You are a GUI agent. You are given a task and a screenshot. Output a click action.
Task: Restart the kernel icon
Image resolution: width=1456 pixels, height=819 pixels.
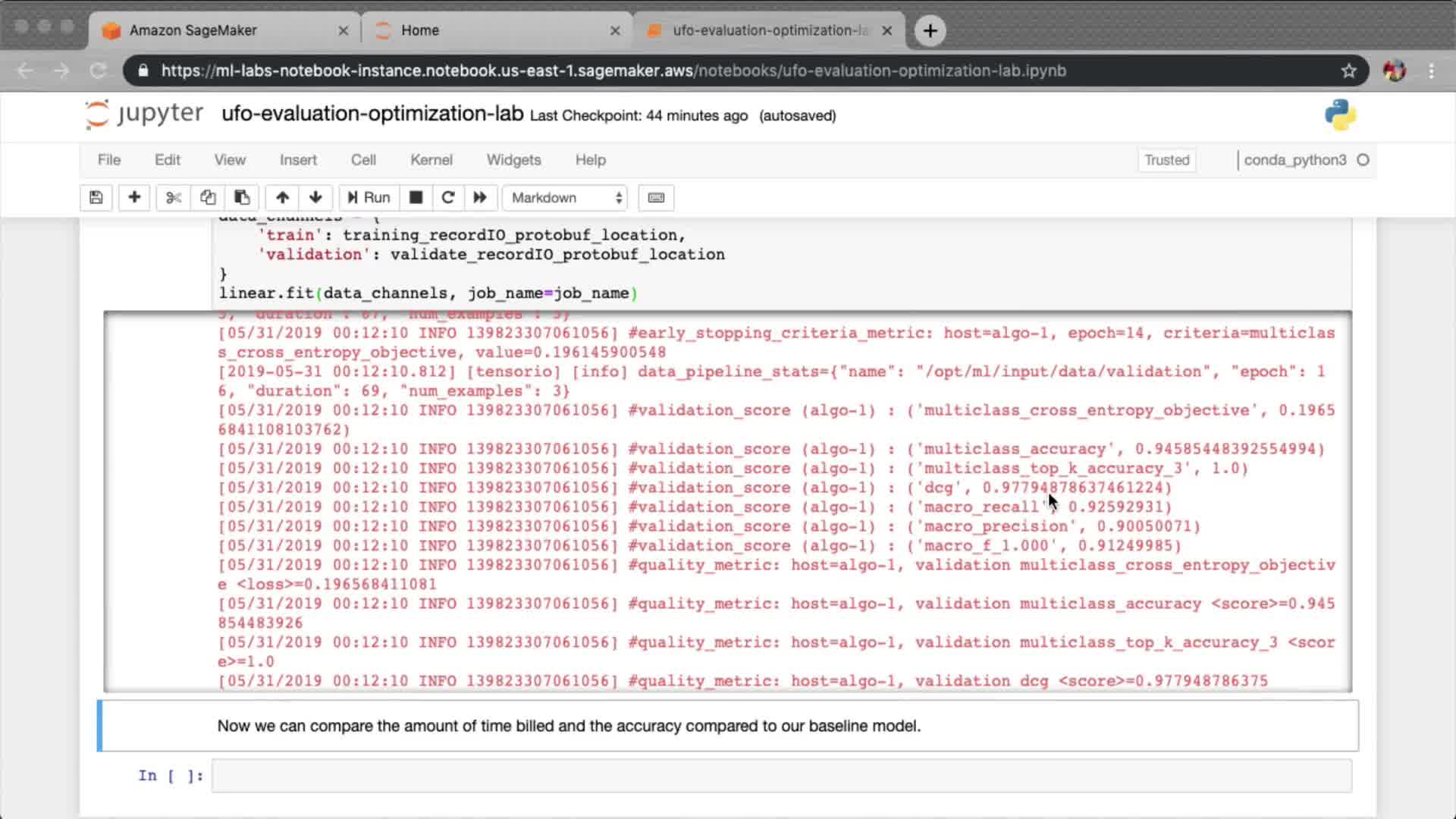pos(447,198)
